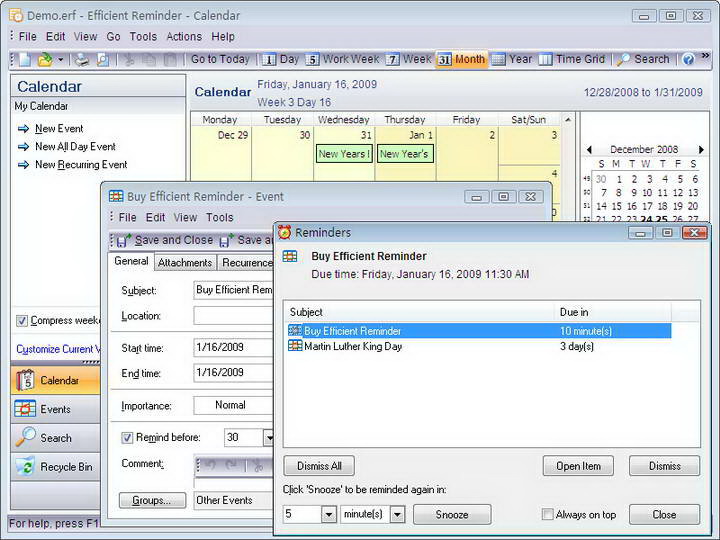720x540 pixels.
Task: Open Print Preview from the toolbar
Action: click(x=102, y=60)
